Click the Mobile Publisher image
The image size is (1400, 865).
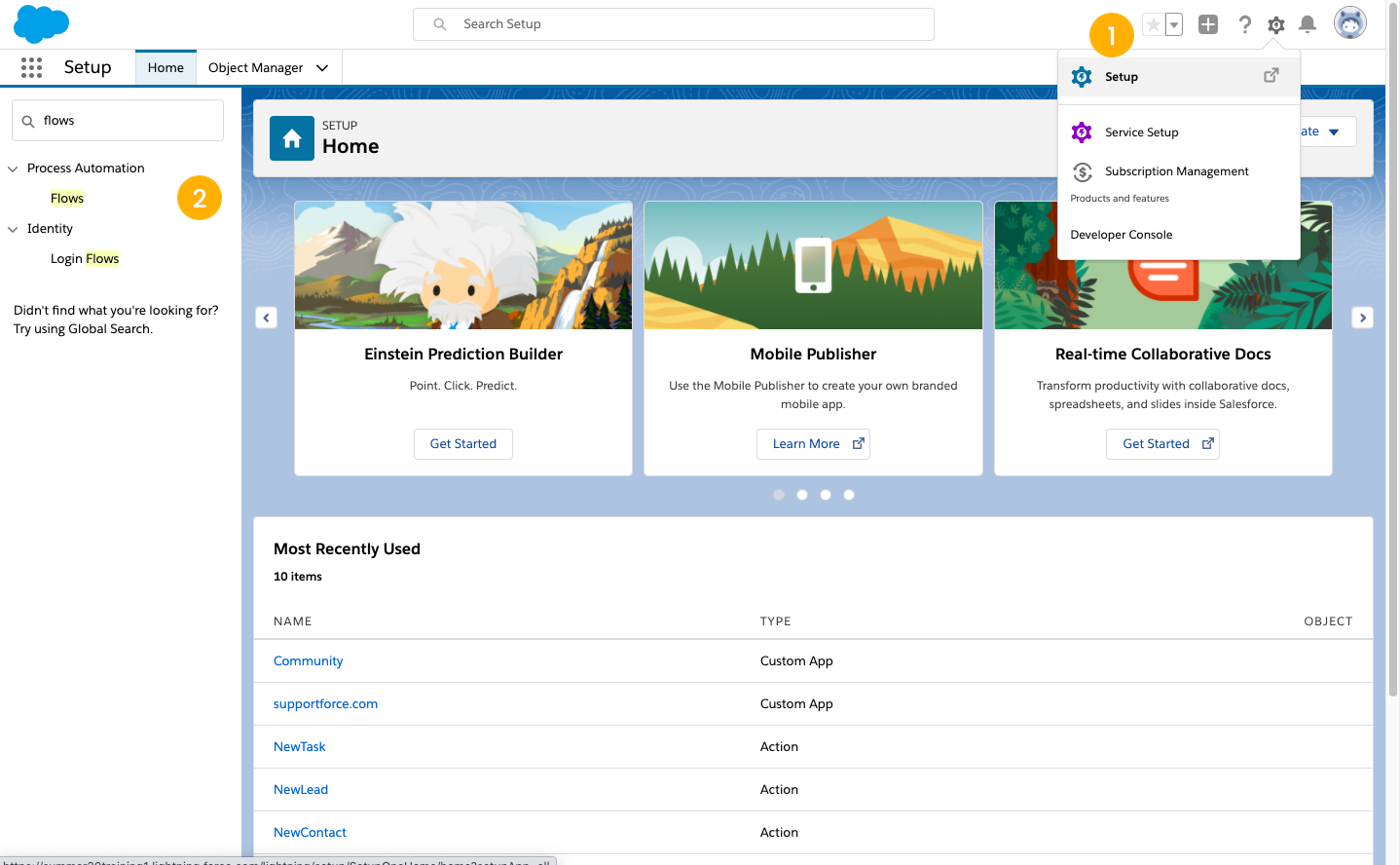coord(813,265)
